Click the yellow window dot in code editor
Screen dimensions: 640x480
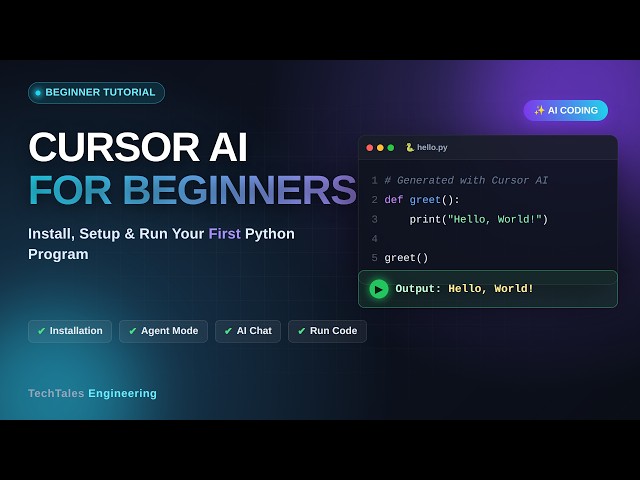(380, 148)
